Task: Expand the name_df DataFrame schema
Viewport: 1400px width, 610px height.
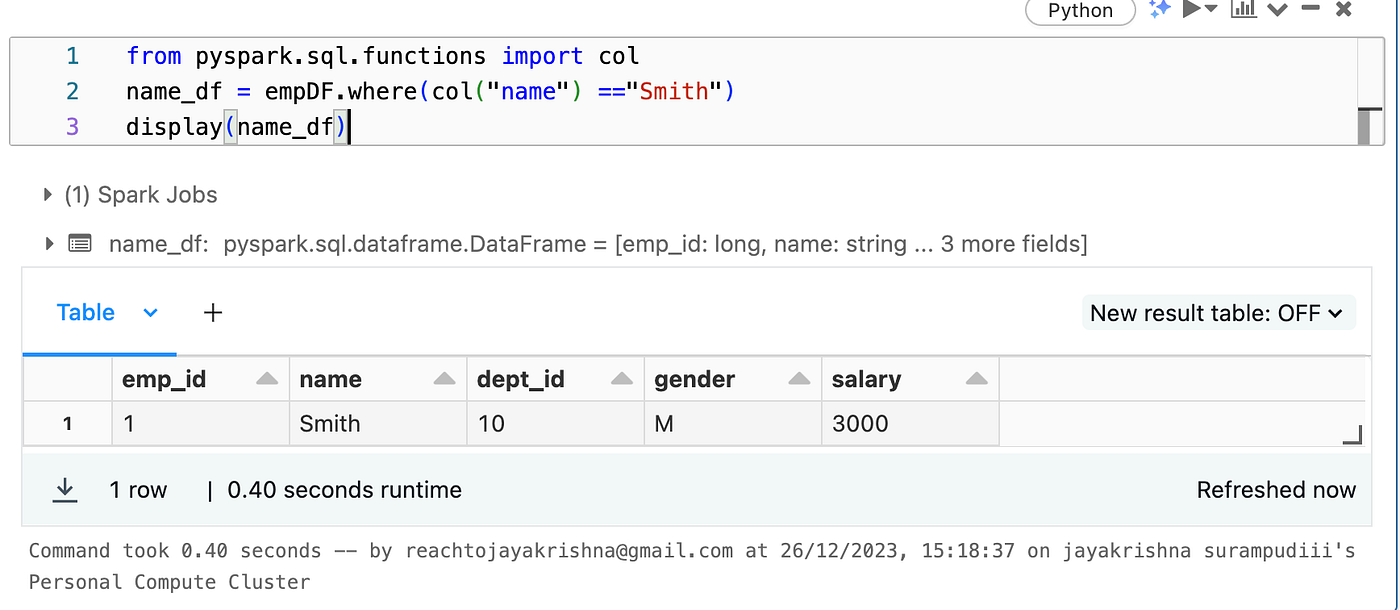Action: coord(48,243)
